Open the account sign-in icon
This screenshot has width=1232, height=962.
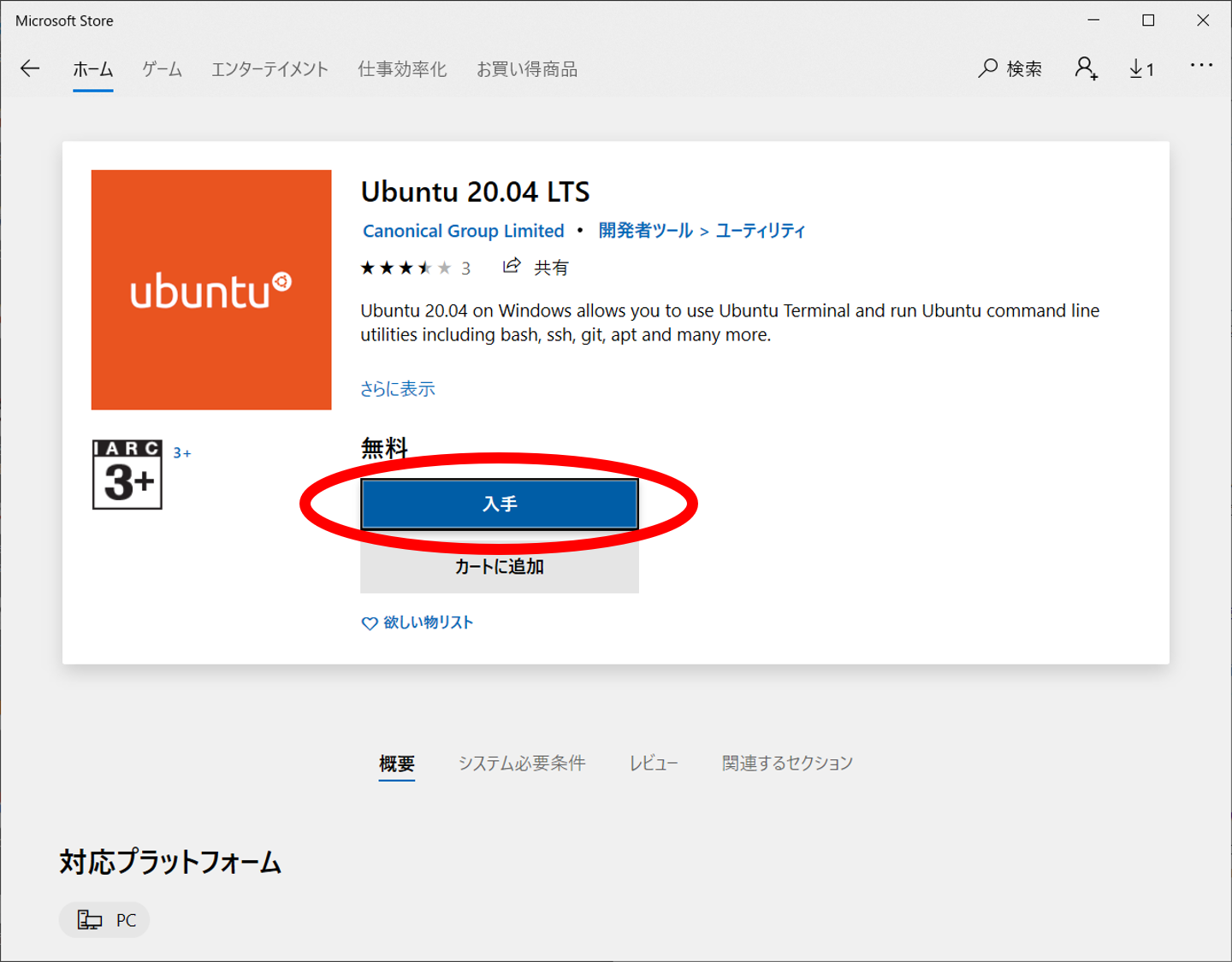tap(1087, 68)
